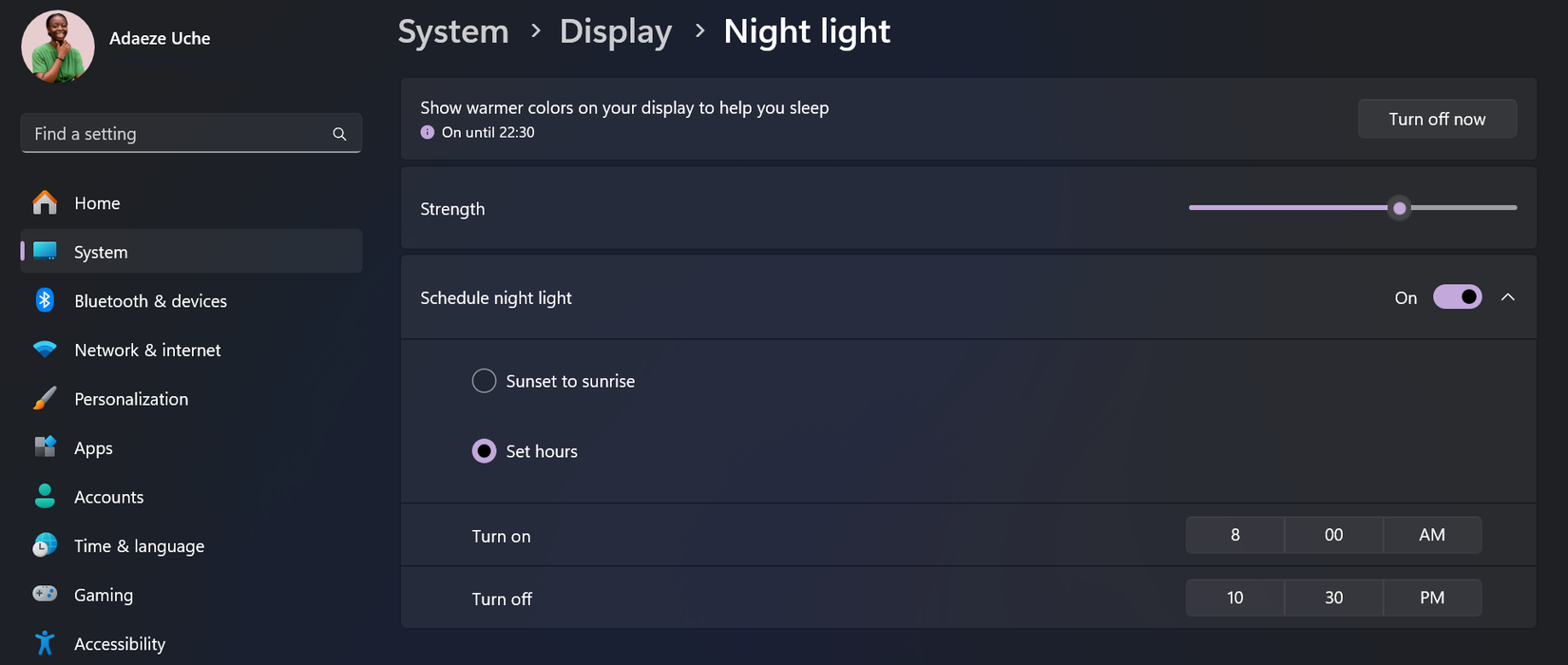Viewport: 1568px width, 665px height.
Task: Click the Accounts person icon
Action: (x=44, y=496)
